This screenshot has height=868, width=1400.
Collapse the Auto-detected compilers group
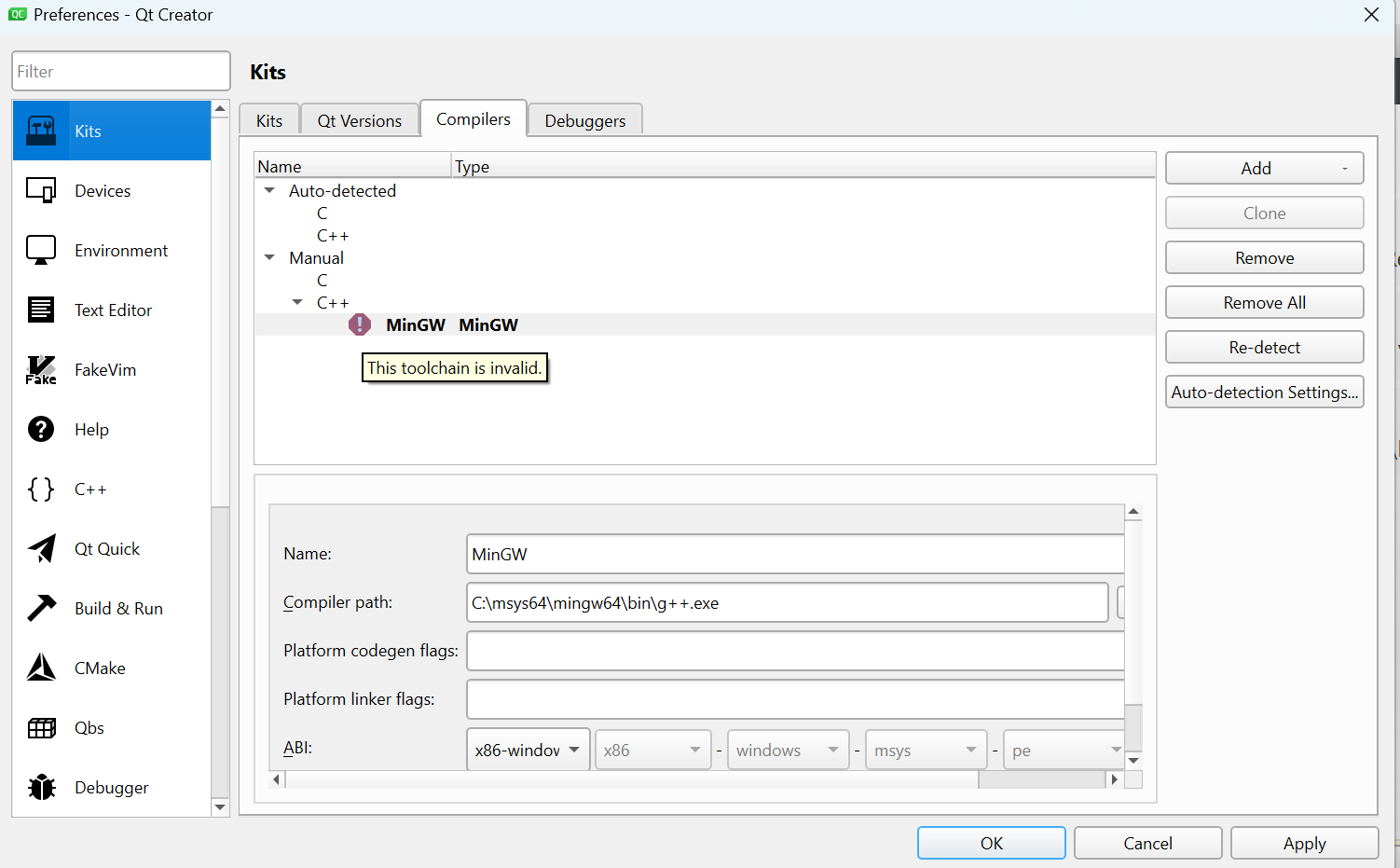pyautogui.click(x=269, y=190)
